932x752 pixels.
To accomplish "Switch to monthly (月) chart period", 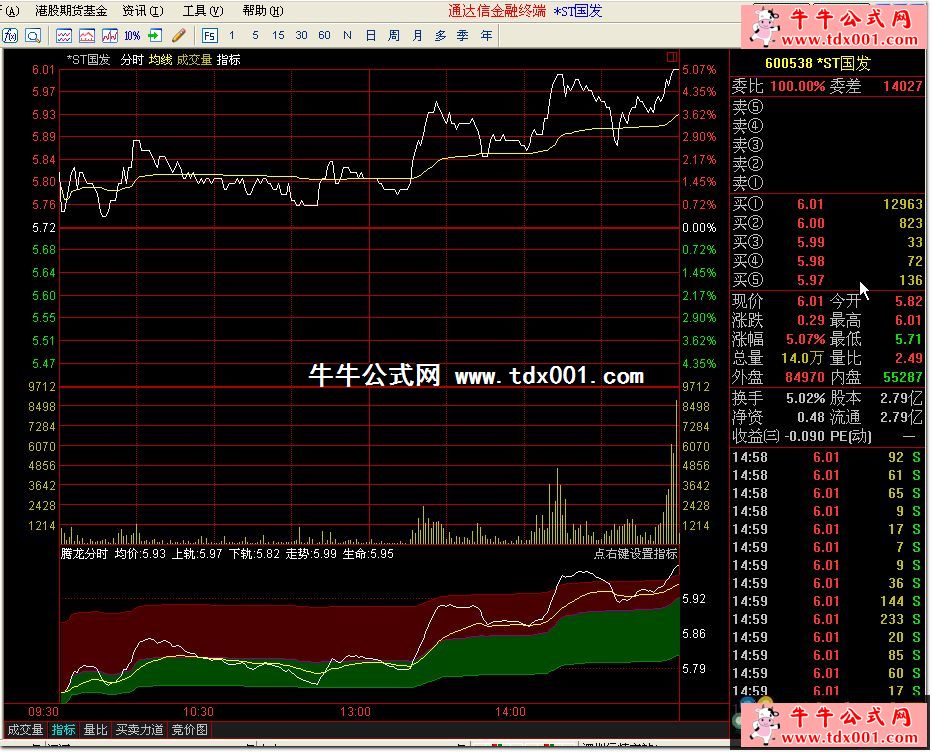I will point(417,36).
